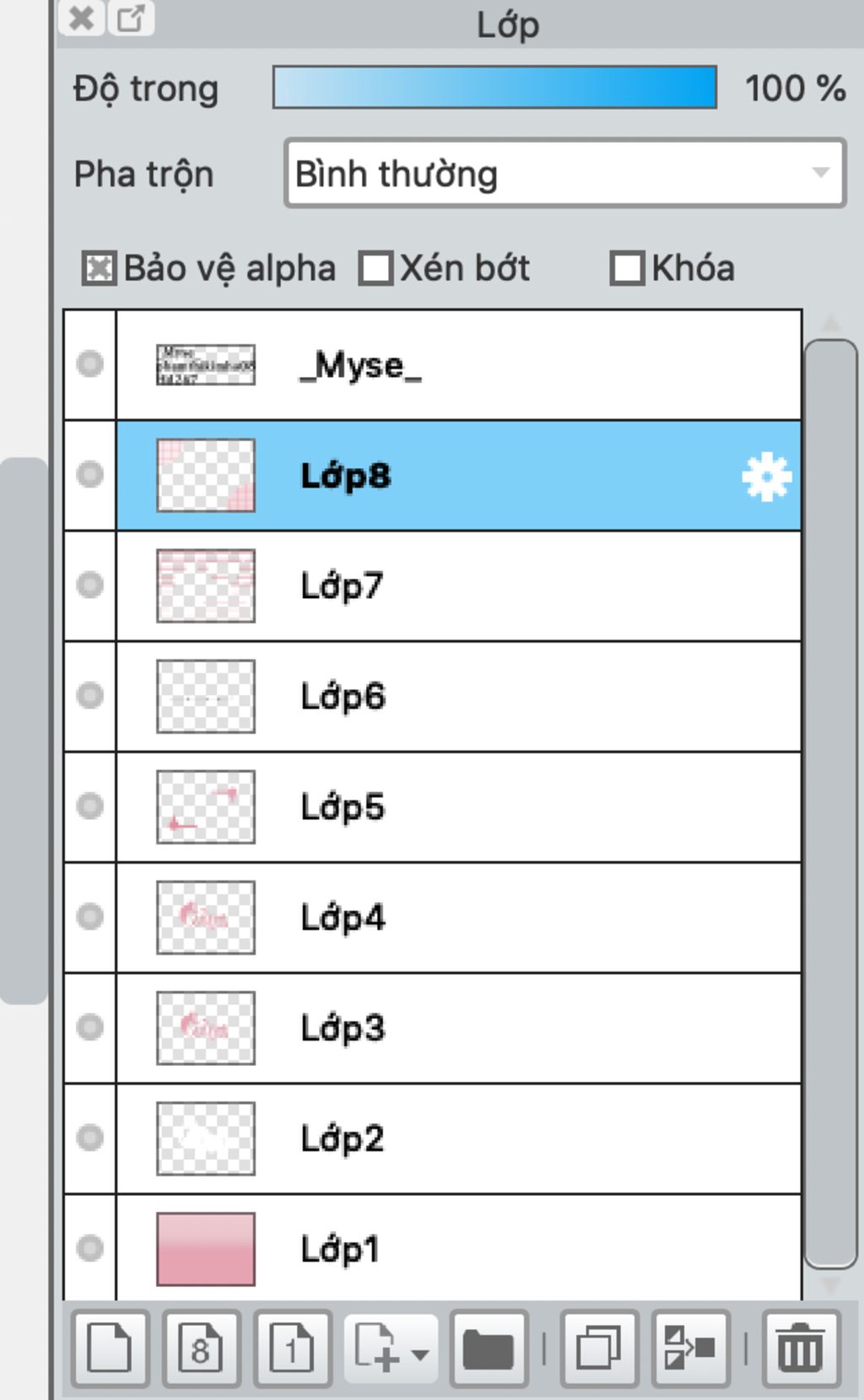Duplicate the selected layer
Screen dimensions: 864x1400
[x=599, y=1349]
